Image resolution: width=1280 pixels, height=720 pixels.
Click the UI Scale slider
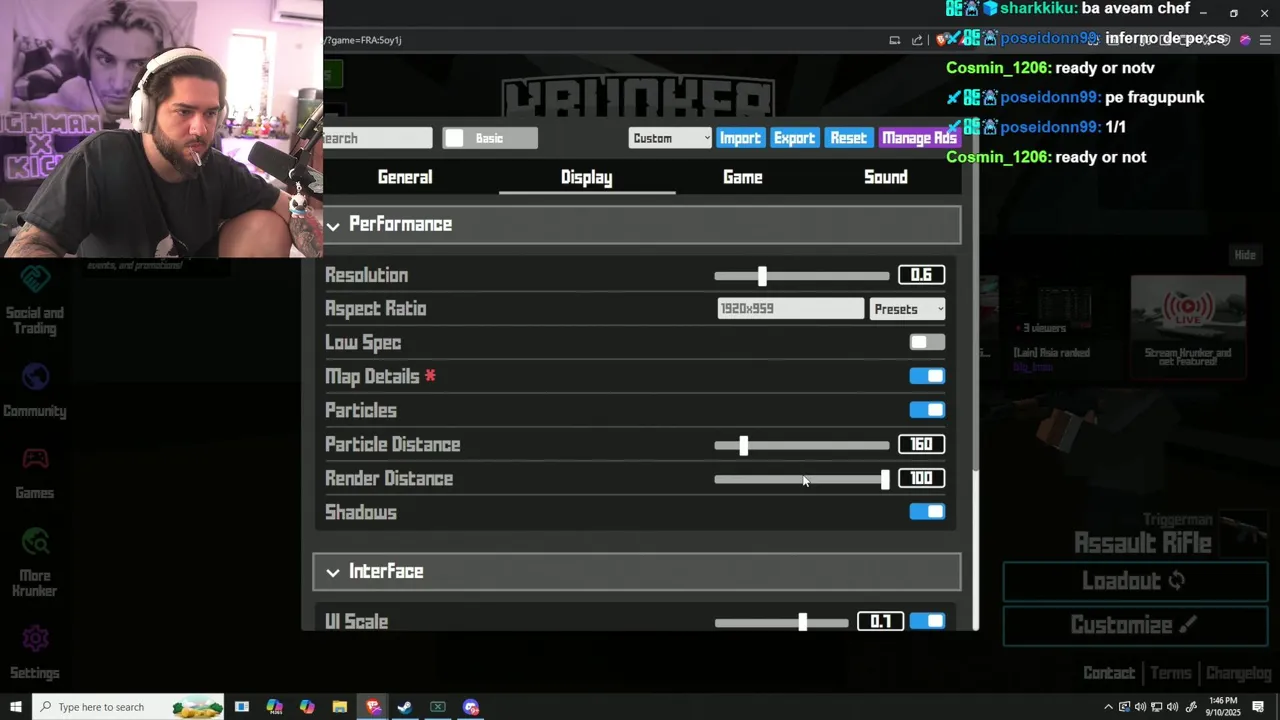pos(781,622)
